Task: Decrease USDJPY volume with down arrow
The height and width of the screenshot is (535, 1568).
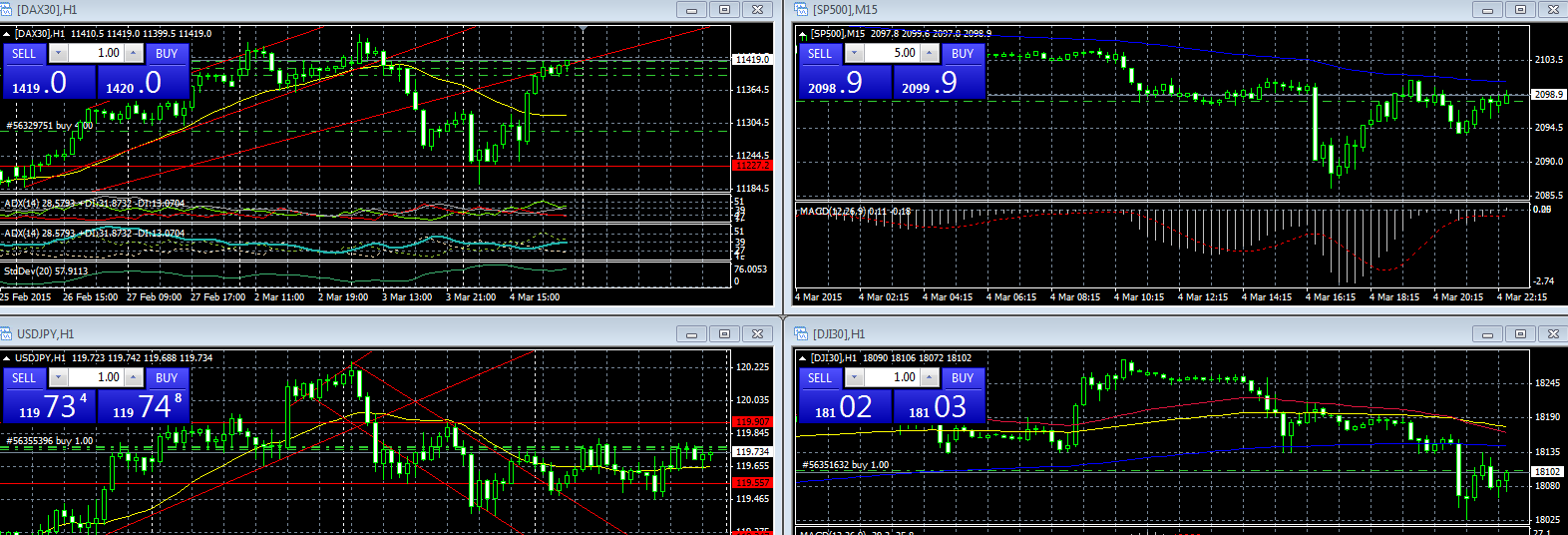Action: tap(58, 378)
